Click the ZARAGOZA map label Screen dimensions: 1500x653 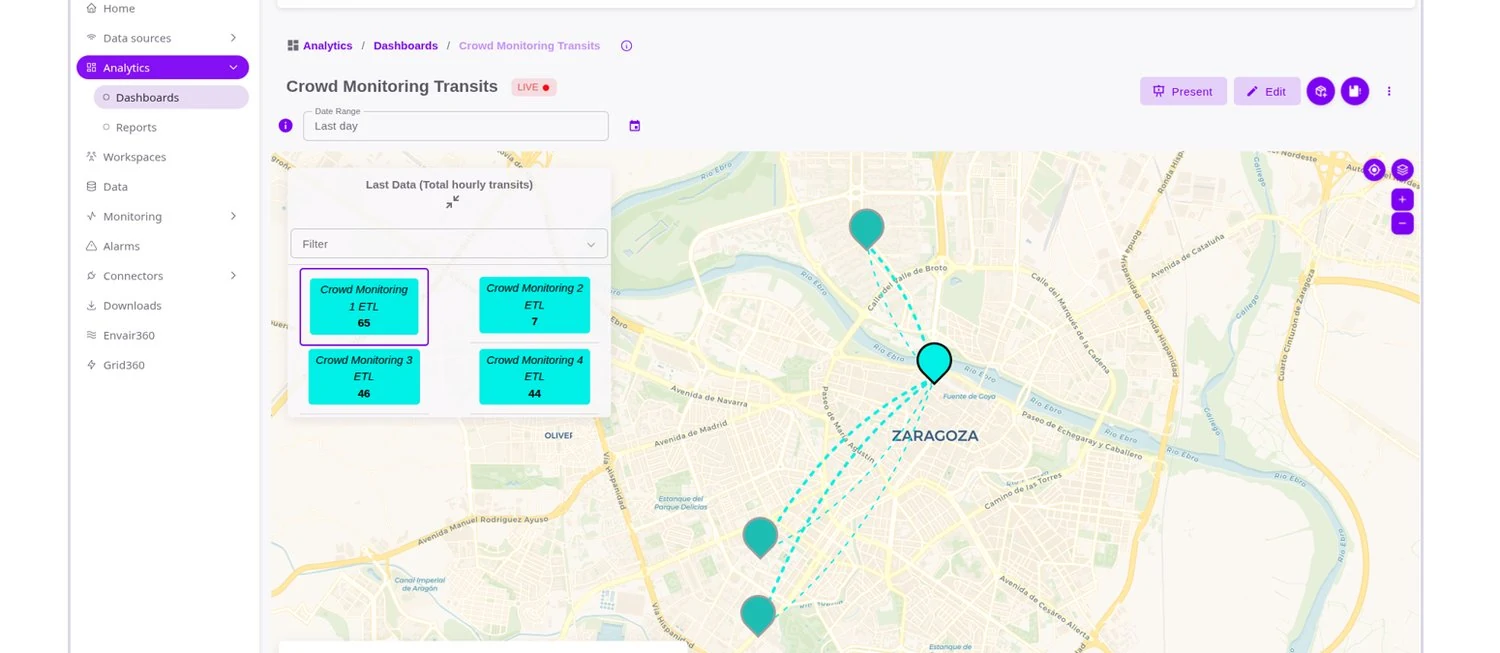click(935, 436)
